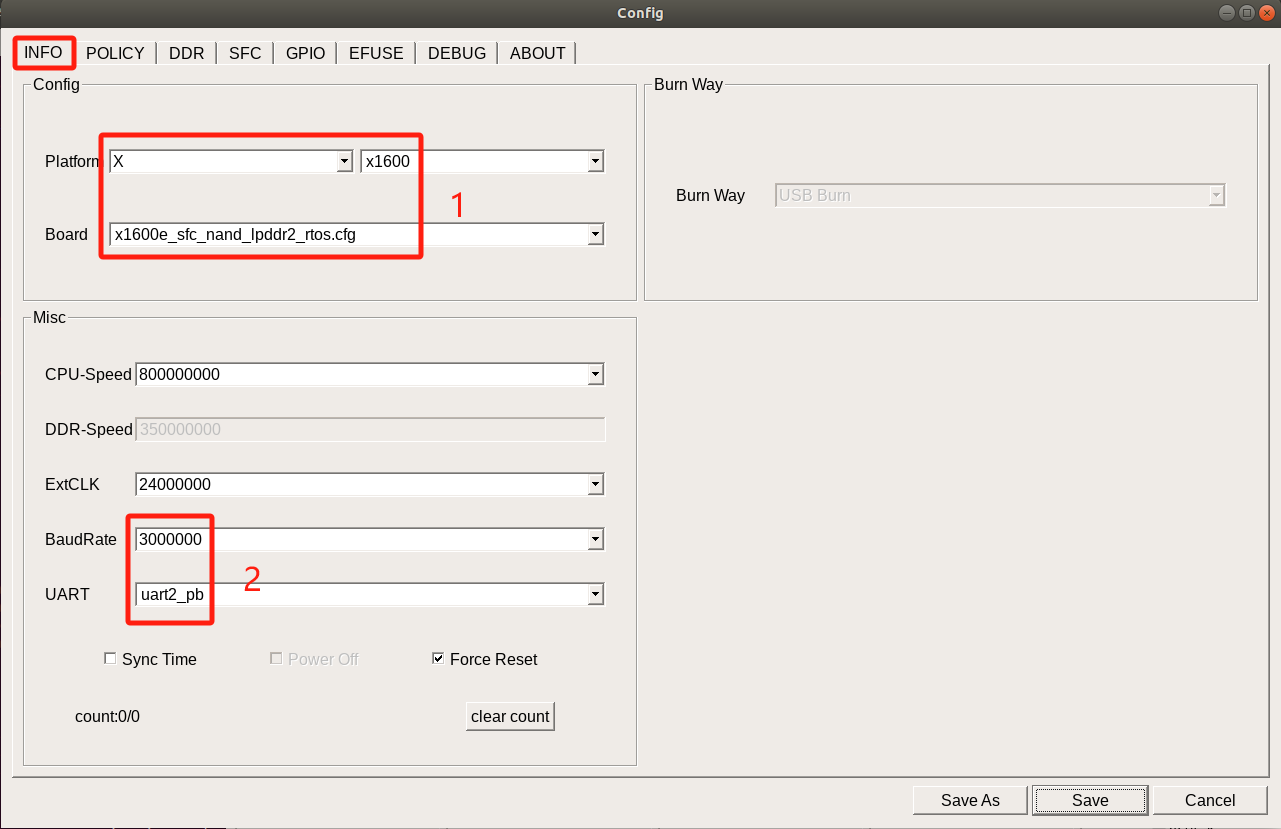The height and width of the screenshot is (829, 1281).
Task: Expand the ExtCLK dropdown
Action: [x=595, y=485]
